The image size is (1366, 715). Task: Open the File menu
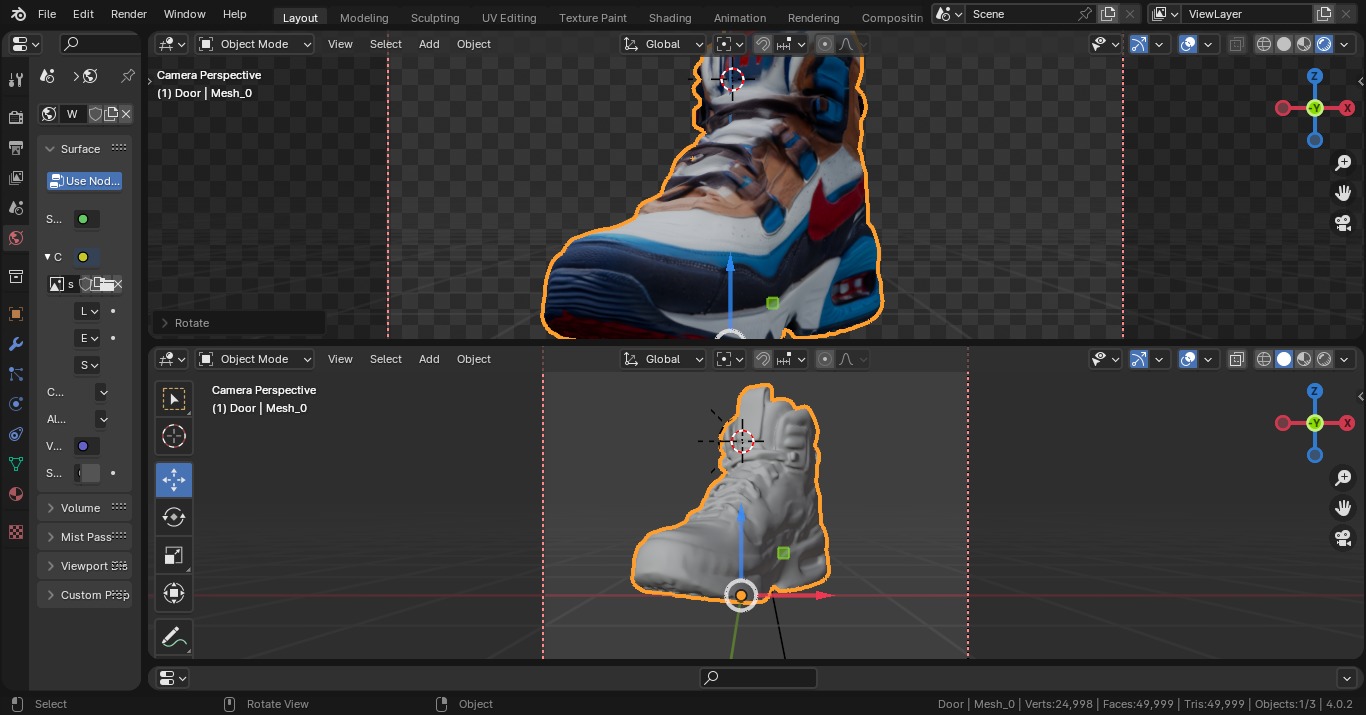[x=47, y=14]
